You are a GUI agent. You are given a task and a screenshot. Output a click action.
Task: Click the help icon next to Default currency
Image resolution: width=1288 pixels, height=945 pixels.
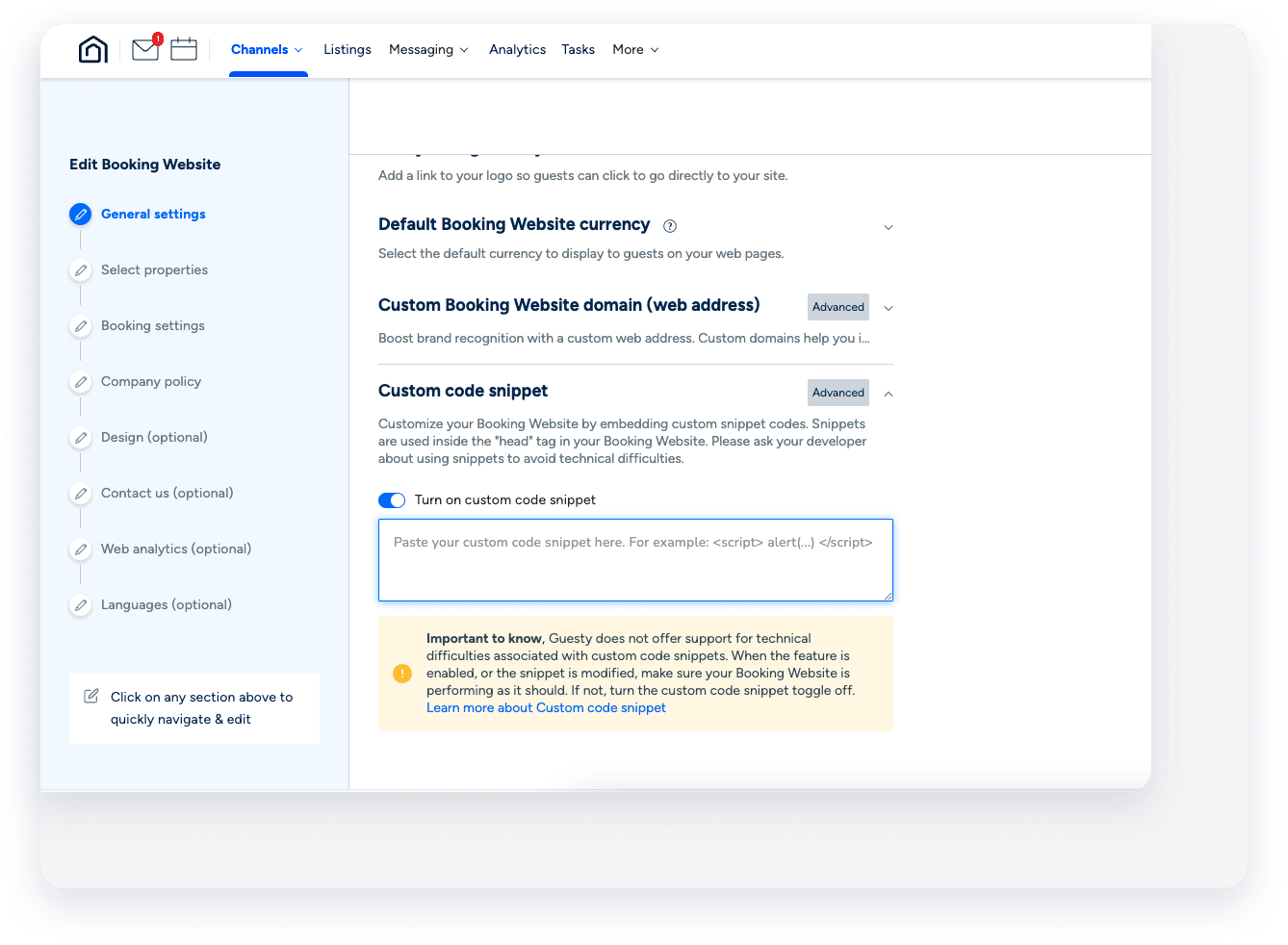[670, 226]
